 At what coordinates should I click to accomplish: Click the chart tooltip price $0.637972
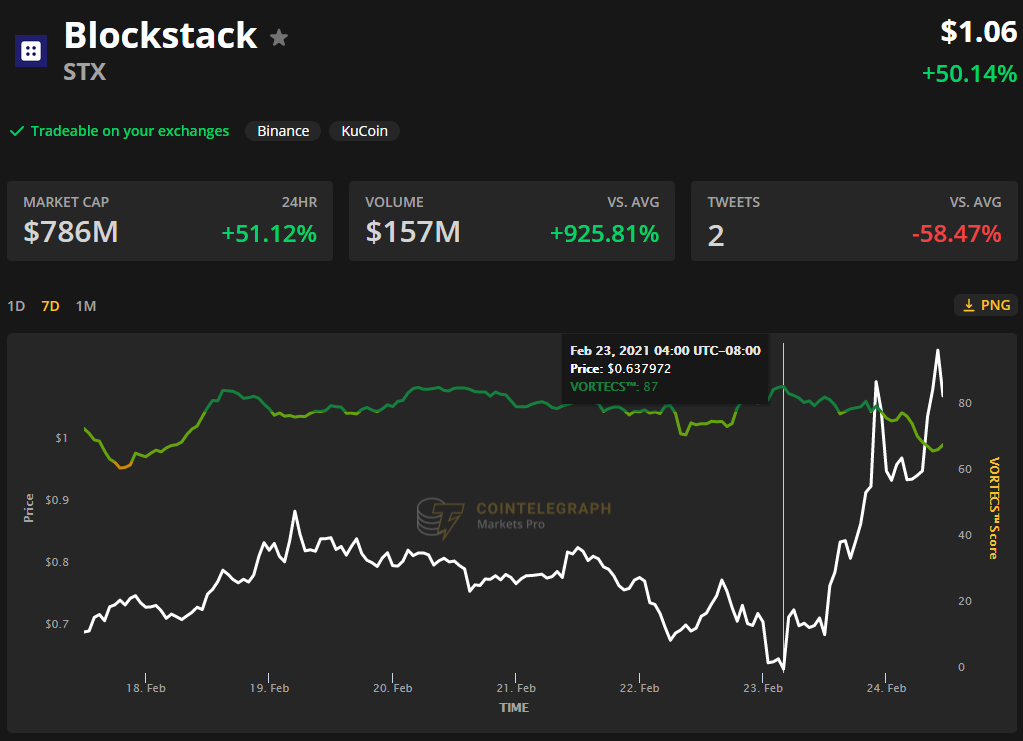coord(639,369)
